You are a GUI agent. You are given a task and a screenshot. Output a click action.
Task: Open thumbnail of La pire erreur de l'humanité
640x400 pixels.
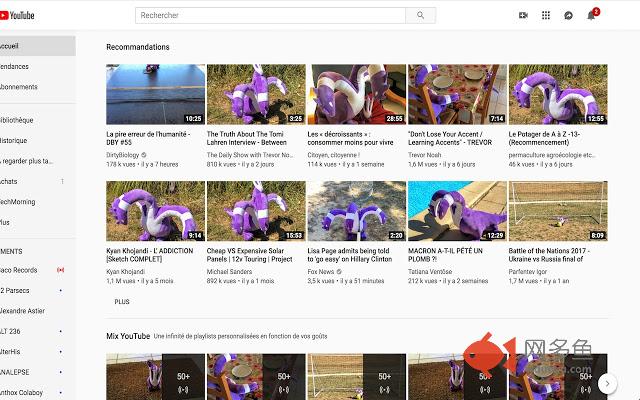click(x=156, y=94)
